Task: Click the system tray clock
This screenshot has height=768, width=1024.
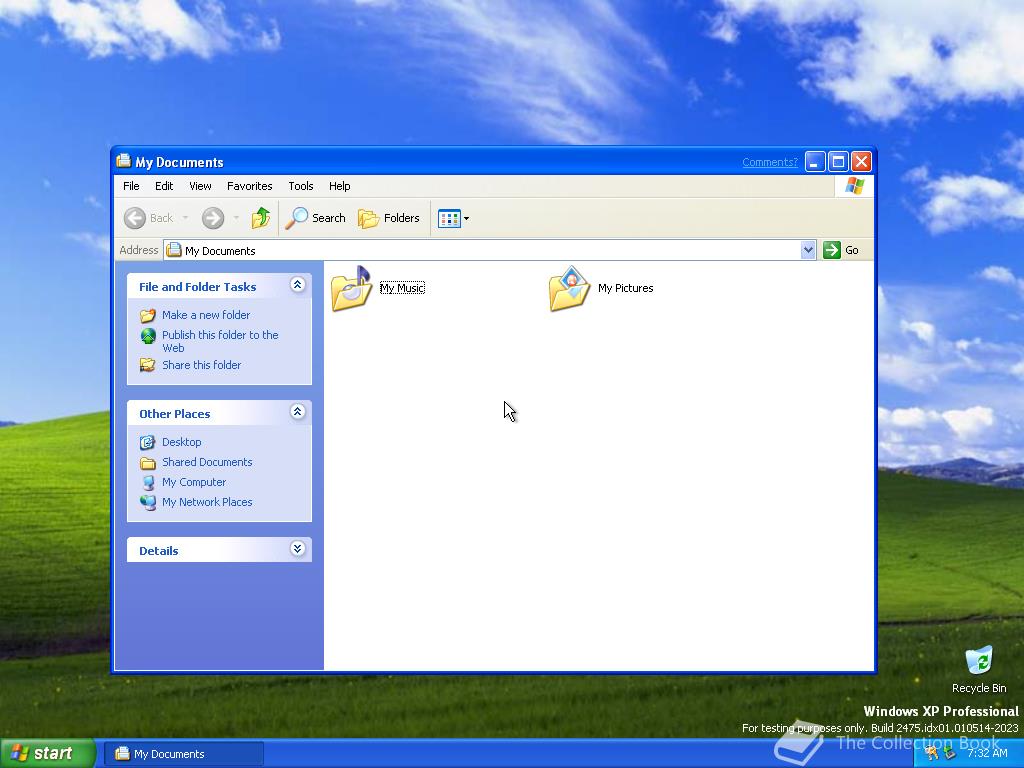Action: point(987,754)
